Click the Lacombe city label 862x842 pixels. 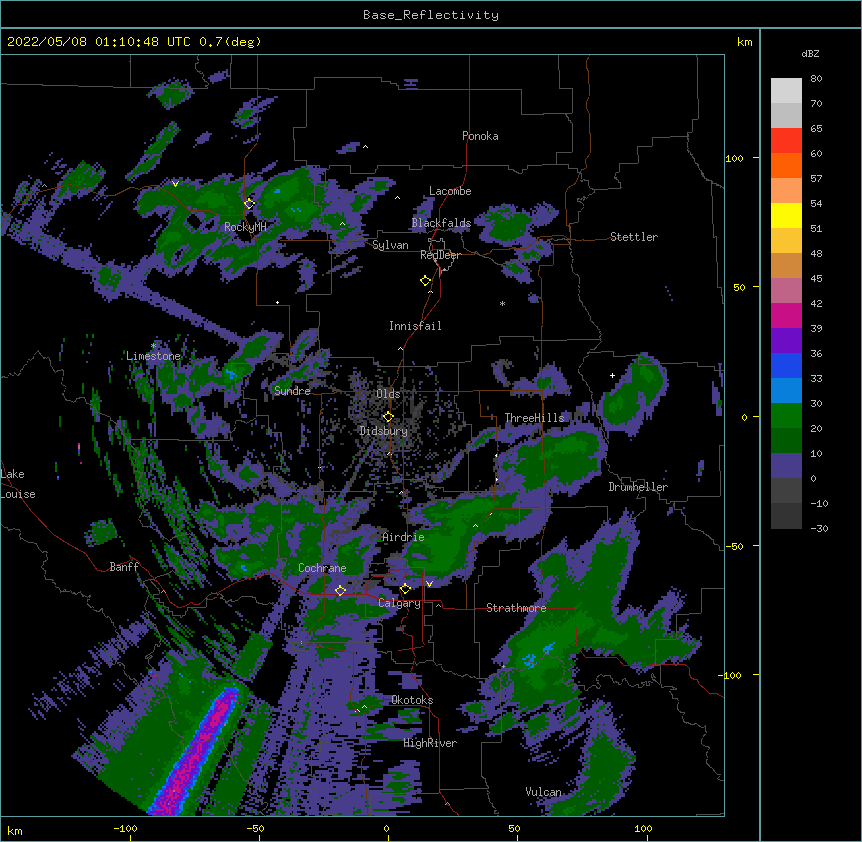coord(450,191)
